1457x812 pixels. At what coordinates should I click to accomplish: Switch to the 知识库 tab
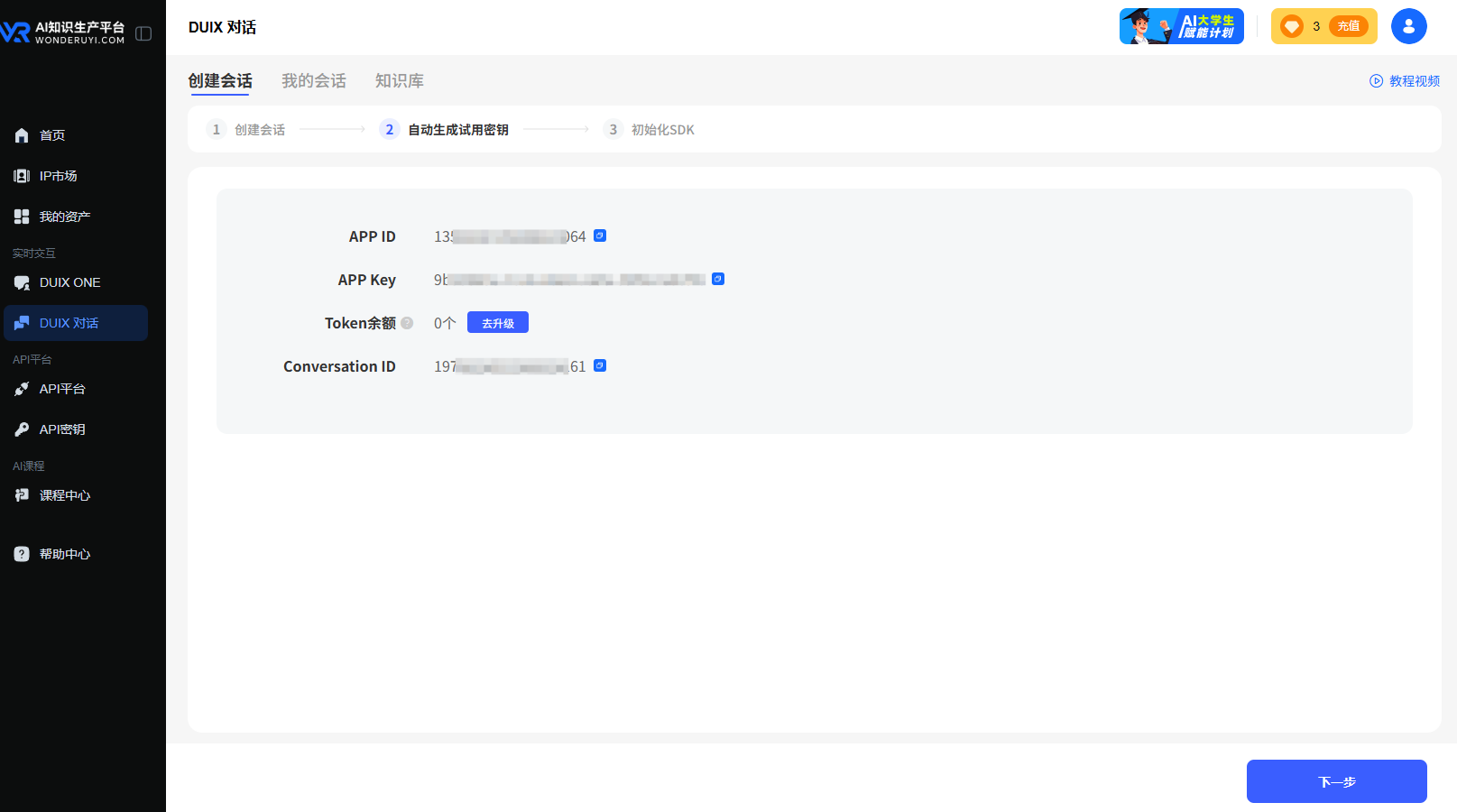[x=400, y=81]
